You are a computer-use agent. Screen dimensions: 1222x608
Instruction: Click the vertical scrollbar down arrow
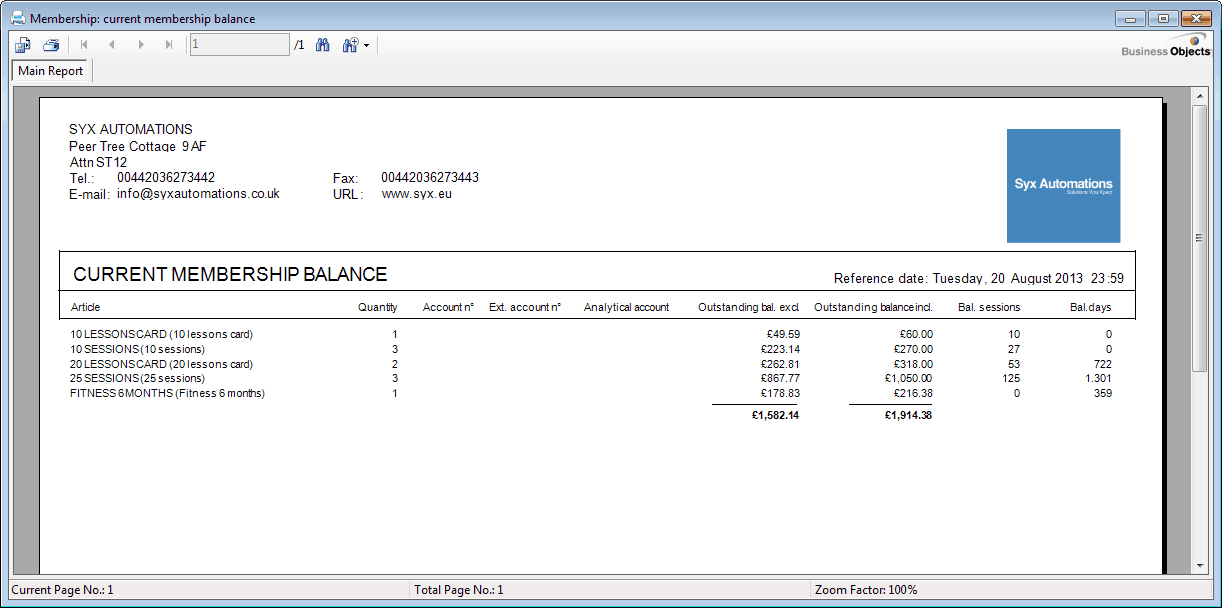click(x=1200, y=565)
